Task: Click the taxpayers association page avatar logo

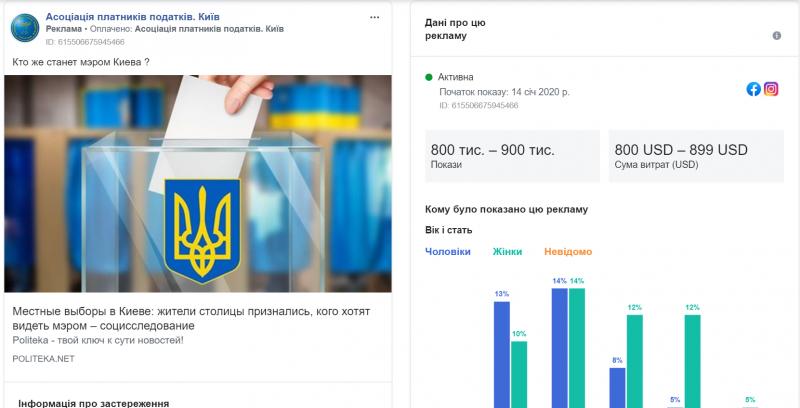Action: pyautogui.click(x=25, y=28)
